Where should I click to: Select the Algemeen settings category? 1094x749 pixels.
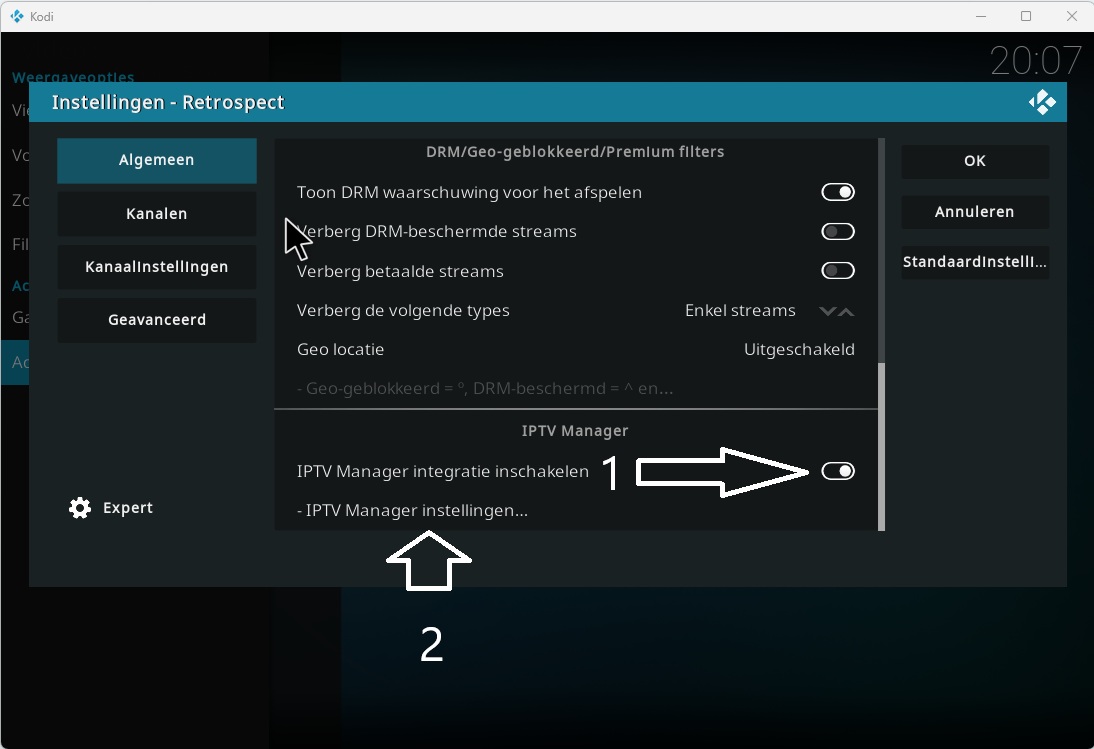pyautogui.click(x=157, y=160)
